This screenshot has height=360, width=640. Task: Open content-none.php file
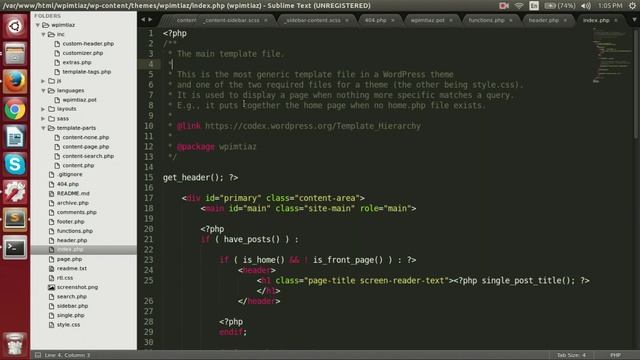coord(86,138)
